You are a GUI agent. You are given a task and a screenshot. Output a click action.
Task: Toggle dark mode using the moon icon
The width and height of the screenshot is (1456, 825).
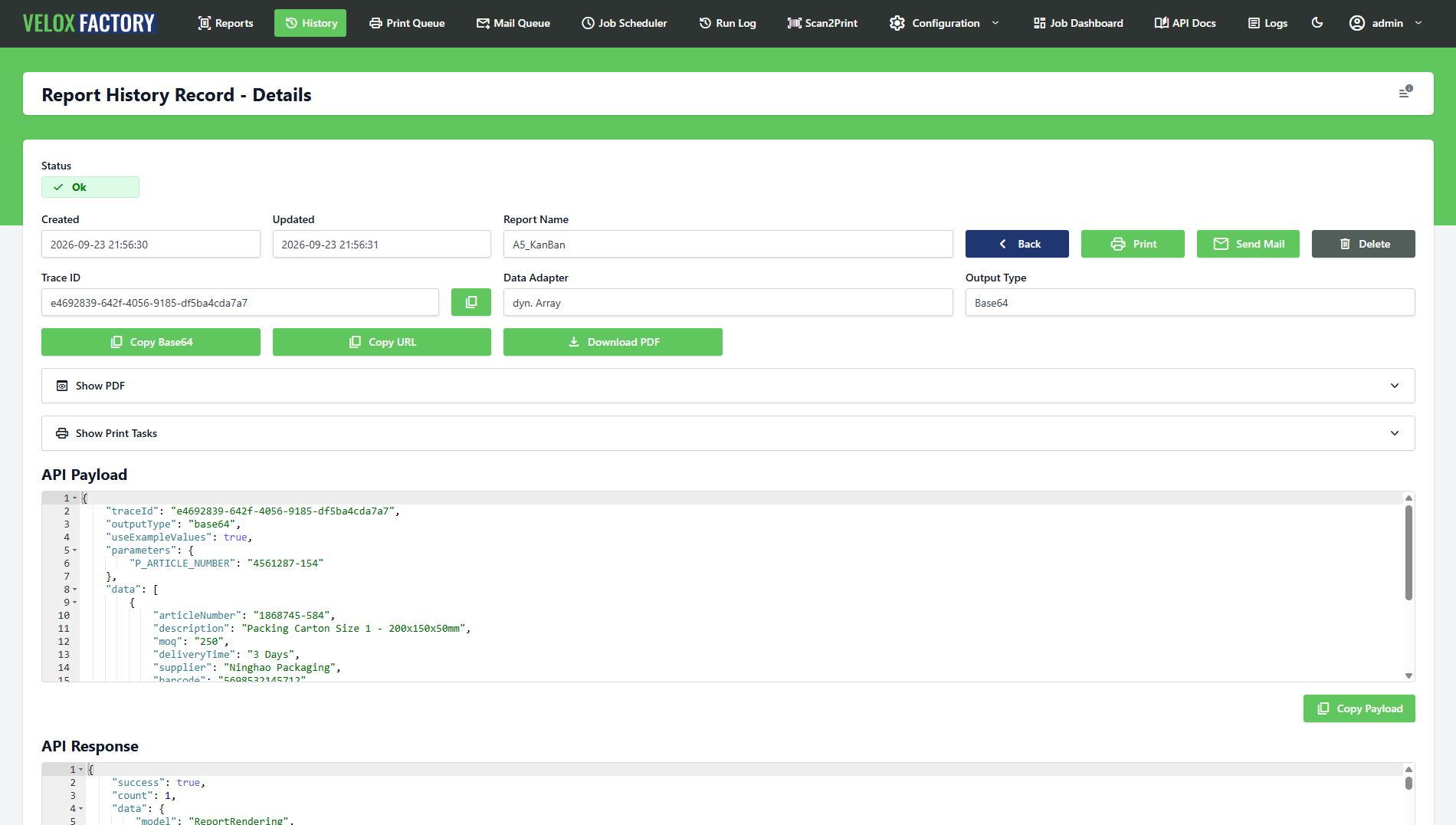(x=1317, y=23)
